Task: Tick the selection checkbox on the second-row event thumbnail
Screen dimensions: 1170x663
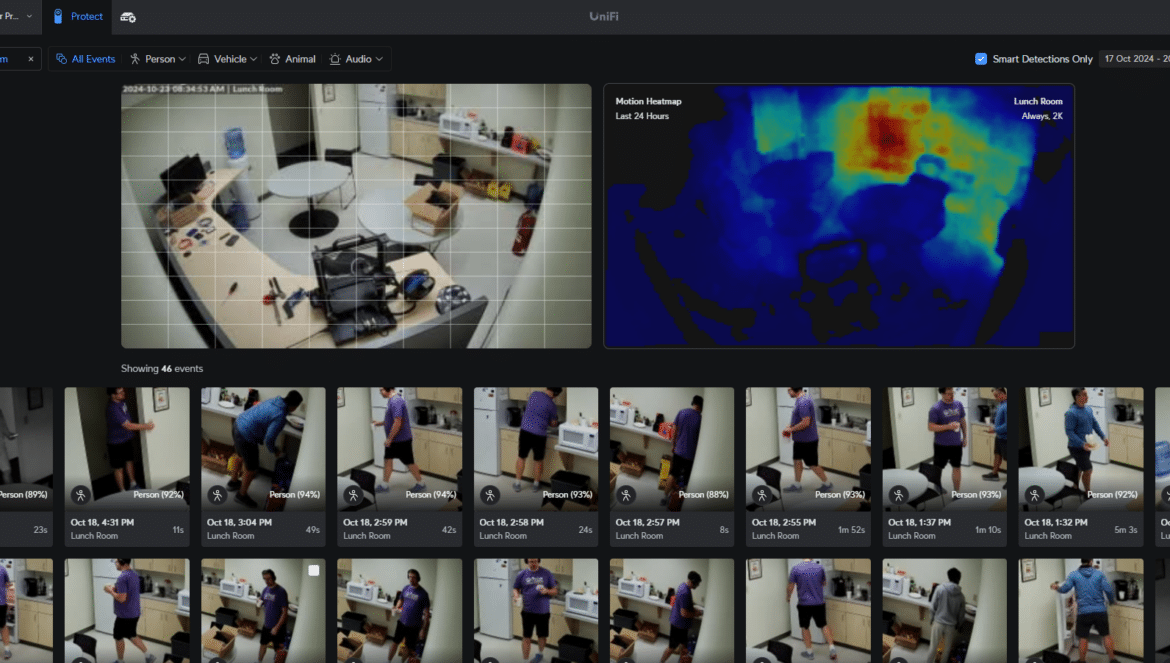Action: coord(313,571)
